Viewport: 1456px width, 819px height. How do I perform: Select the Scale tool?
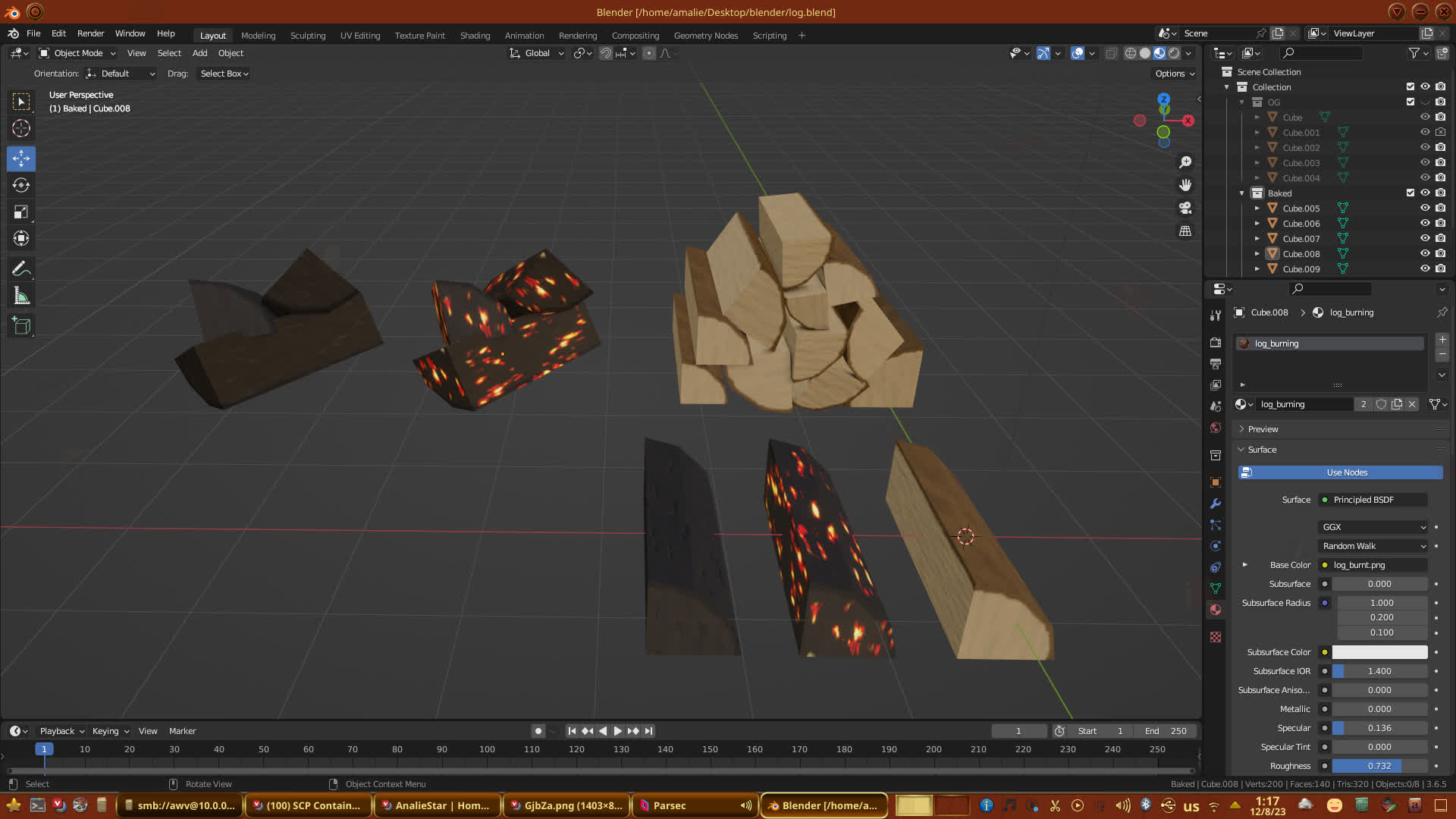click(x=21, y=212)
